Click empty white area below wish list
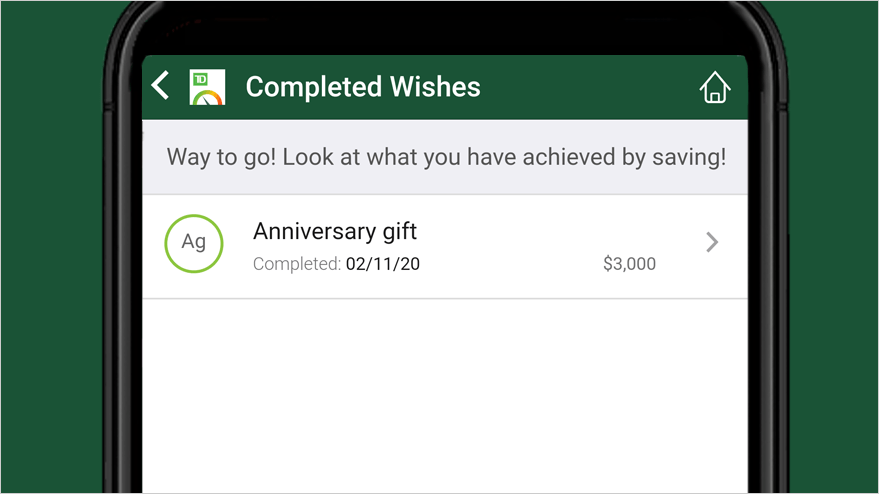Viewport: 879px width, 494px height. pos(445,395)
